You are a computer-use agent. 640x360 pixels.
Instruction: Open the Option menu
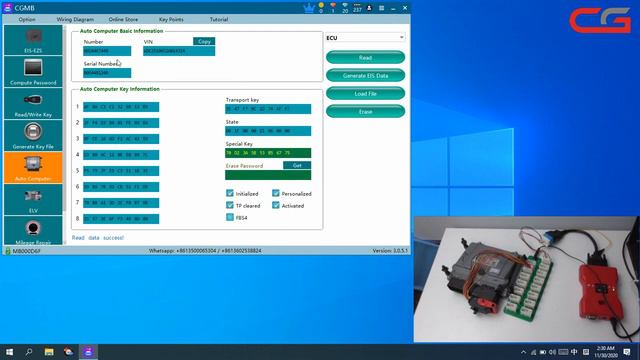27,19
